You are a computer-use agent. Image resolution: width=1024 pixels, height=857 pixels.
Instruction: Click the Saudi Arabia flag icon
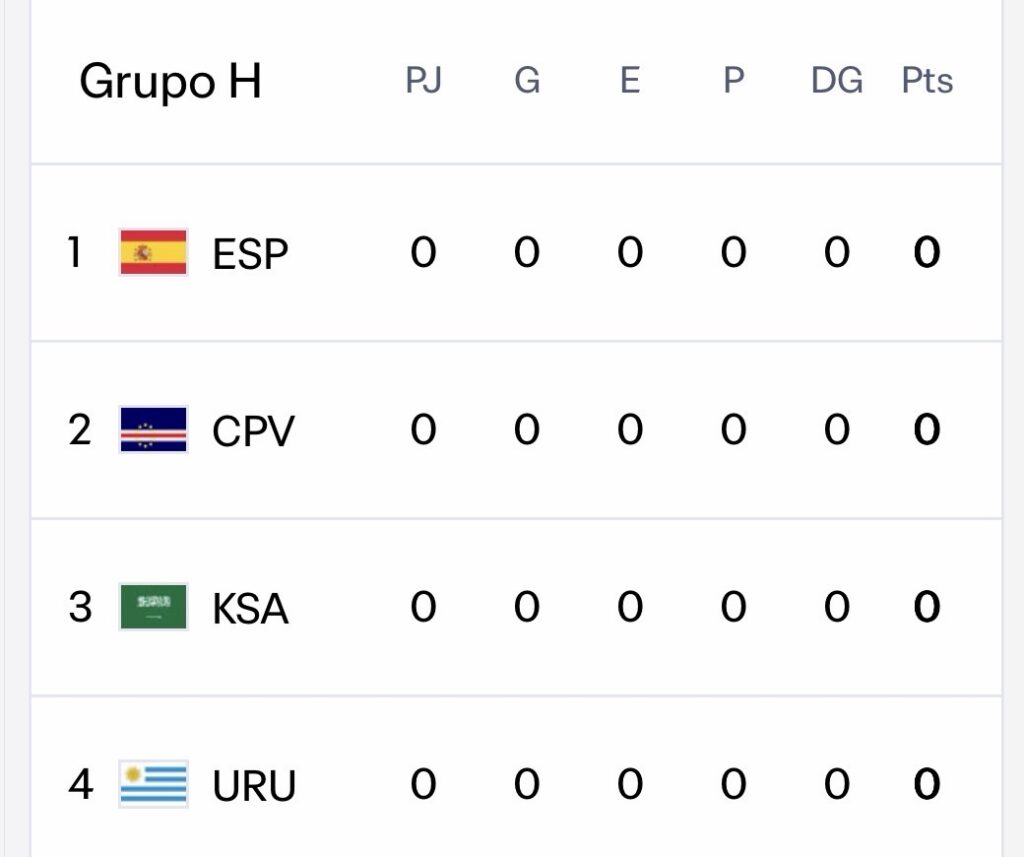click(x=153, y=607)
